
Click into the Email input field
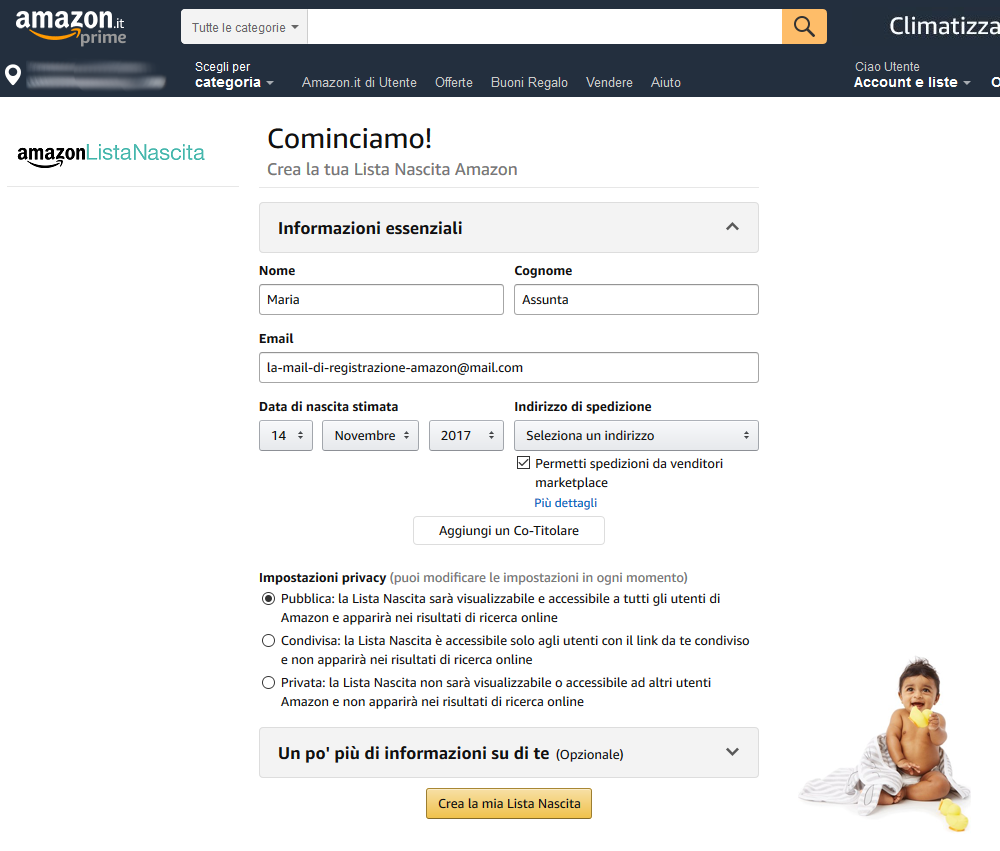click(x=508, y=367)
